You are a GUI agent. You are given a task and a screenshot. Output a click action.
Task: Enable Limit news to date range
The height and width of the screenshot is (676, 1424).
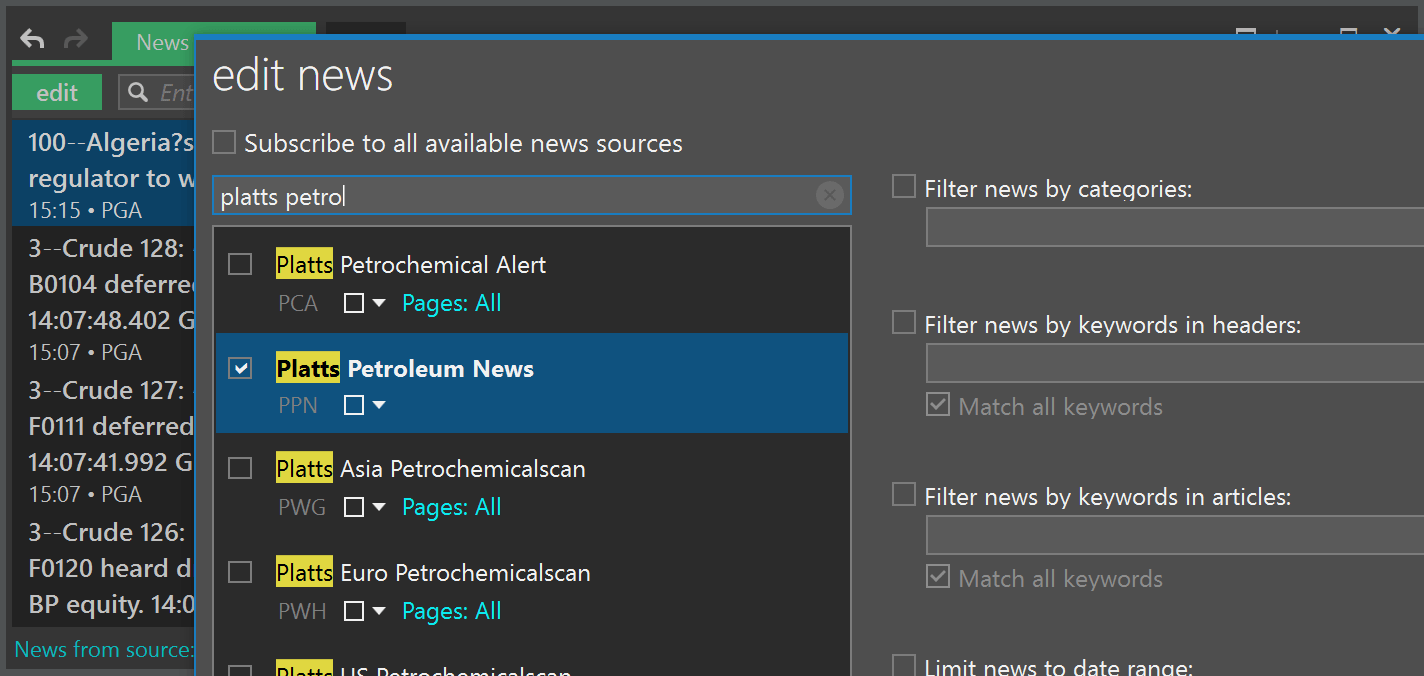904,666
